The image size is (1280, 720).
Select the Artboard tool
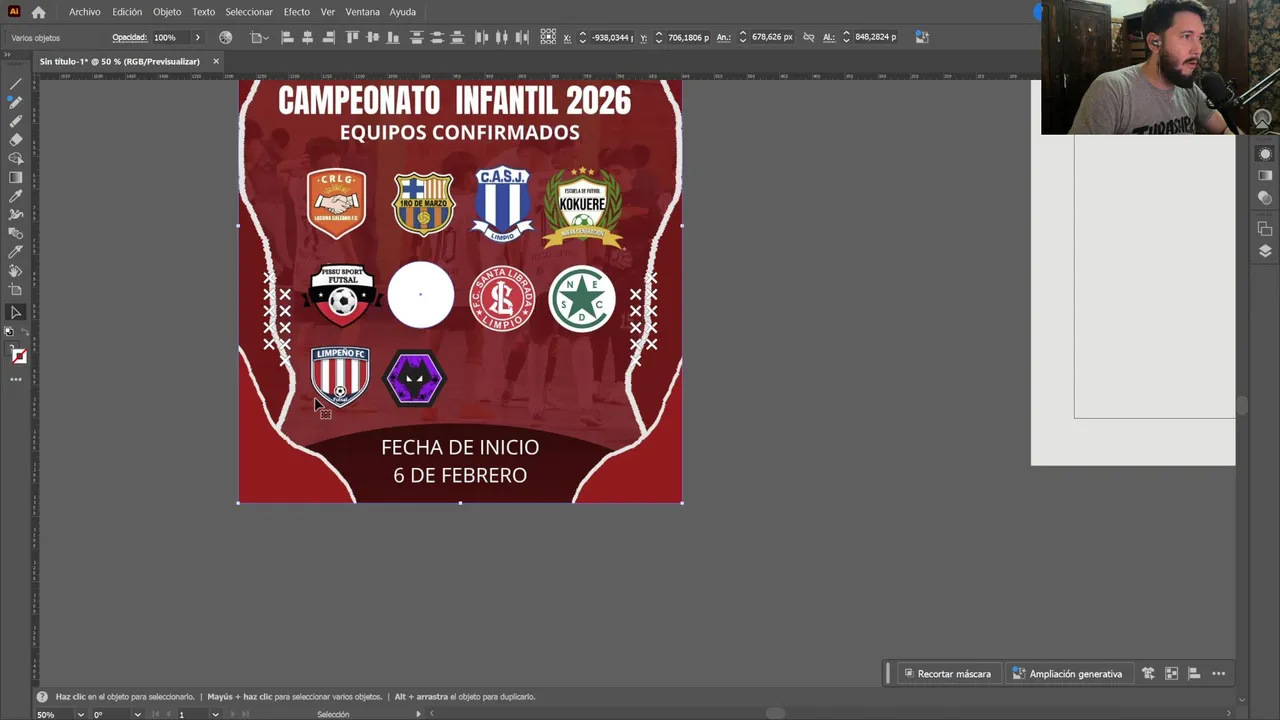tap(15, 289)
